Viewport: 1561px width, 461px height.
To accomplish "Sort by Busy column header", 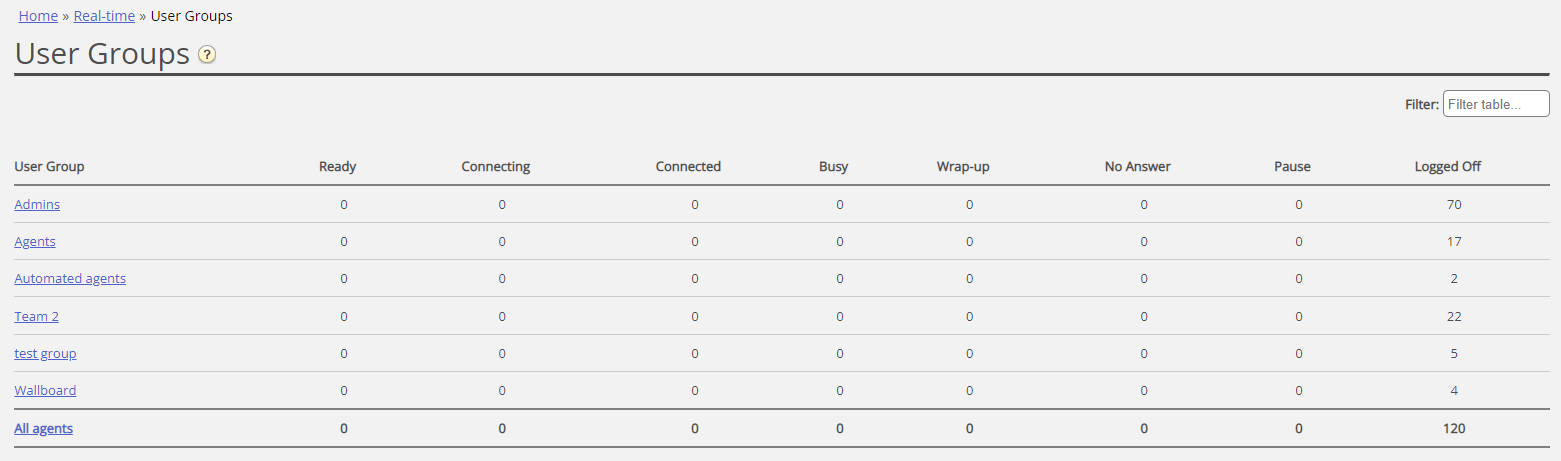I will tap(833, 166).
